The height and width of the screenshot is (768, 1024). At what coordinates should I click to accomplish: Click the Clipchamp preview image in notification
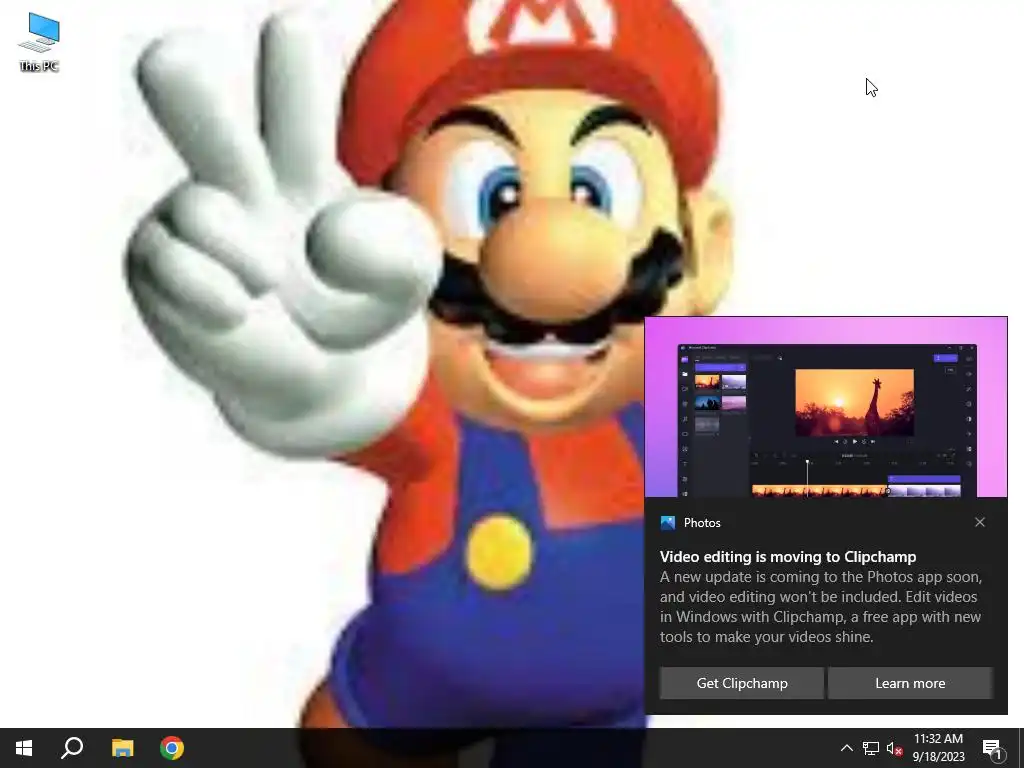826,408
